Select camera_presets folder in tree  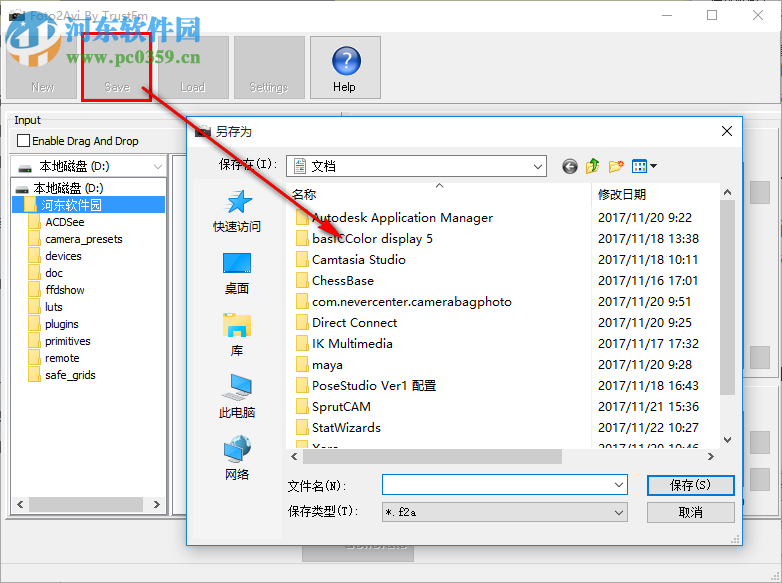pyautogui.click(x=83, y=239)
